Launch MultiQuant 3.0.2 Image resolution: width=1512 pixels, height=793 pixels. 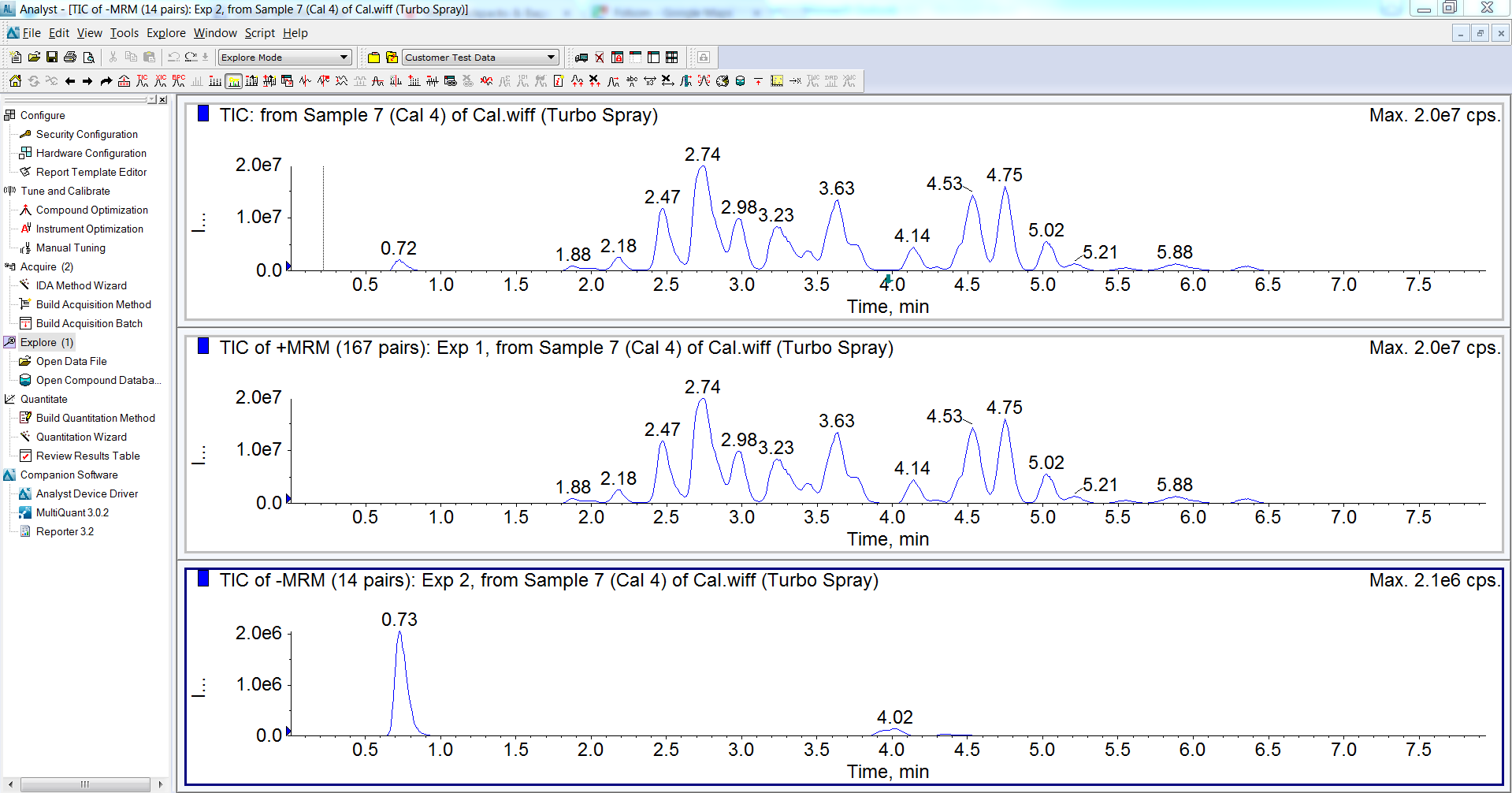72,512
